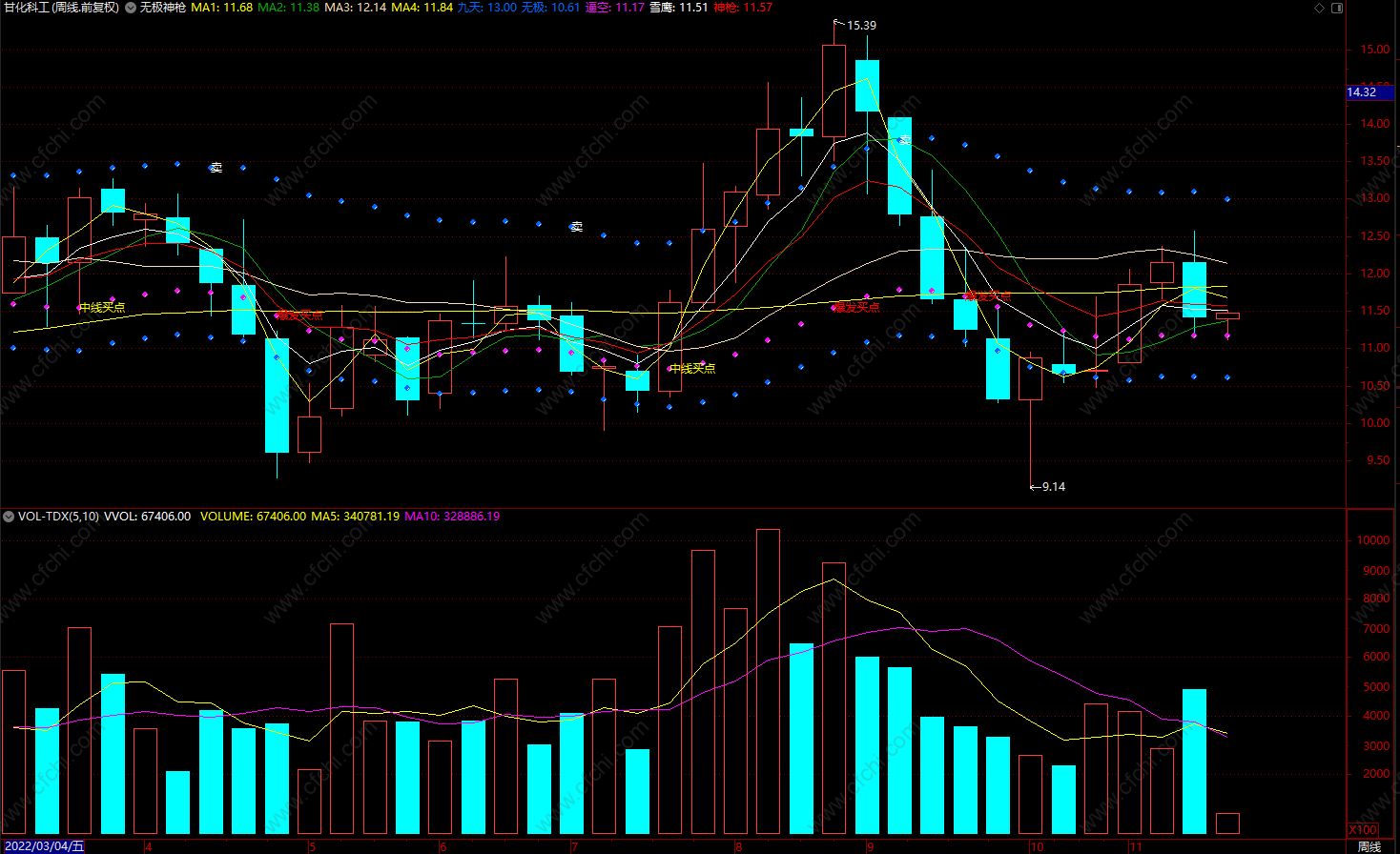Click the yellow VOLUME: 67406.00 value
The height and width of the screenshot is (854, 1400).
pyautogui.click(x=253, y=517)
